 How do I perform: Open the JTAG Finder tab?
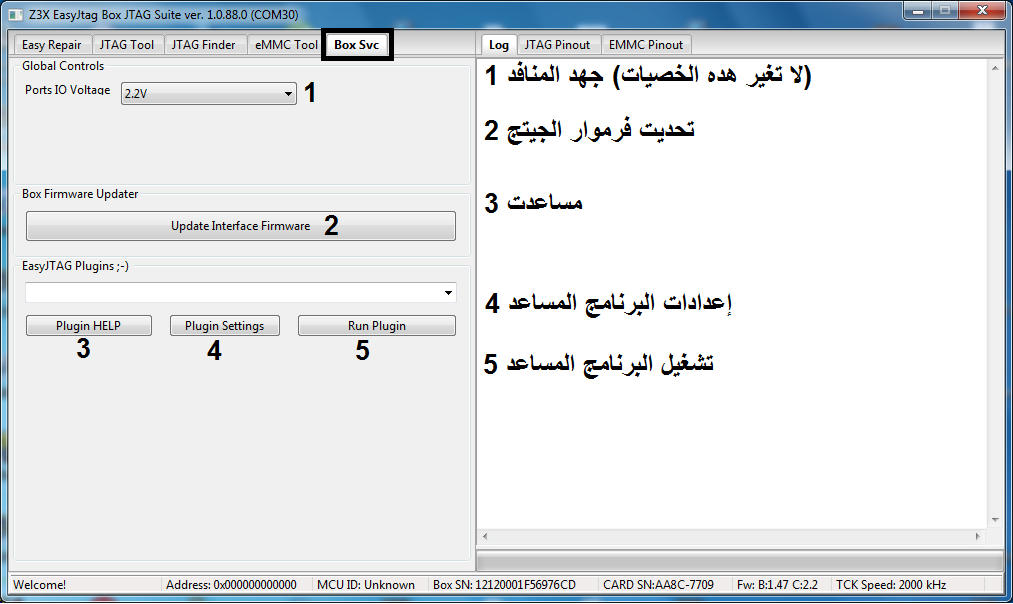point(204,45)
